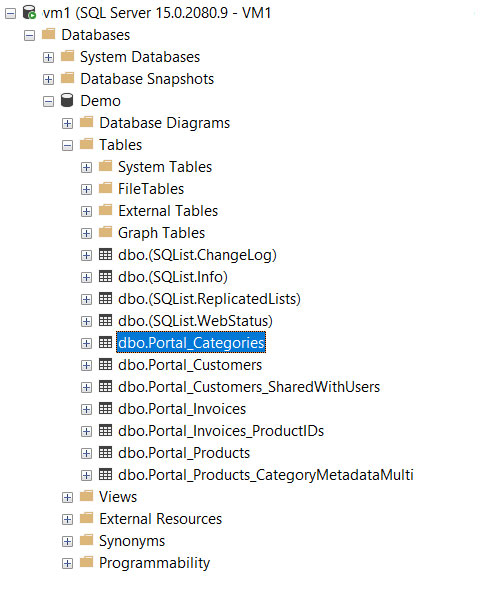Click the FileTables folder icon

pos(106,188)
